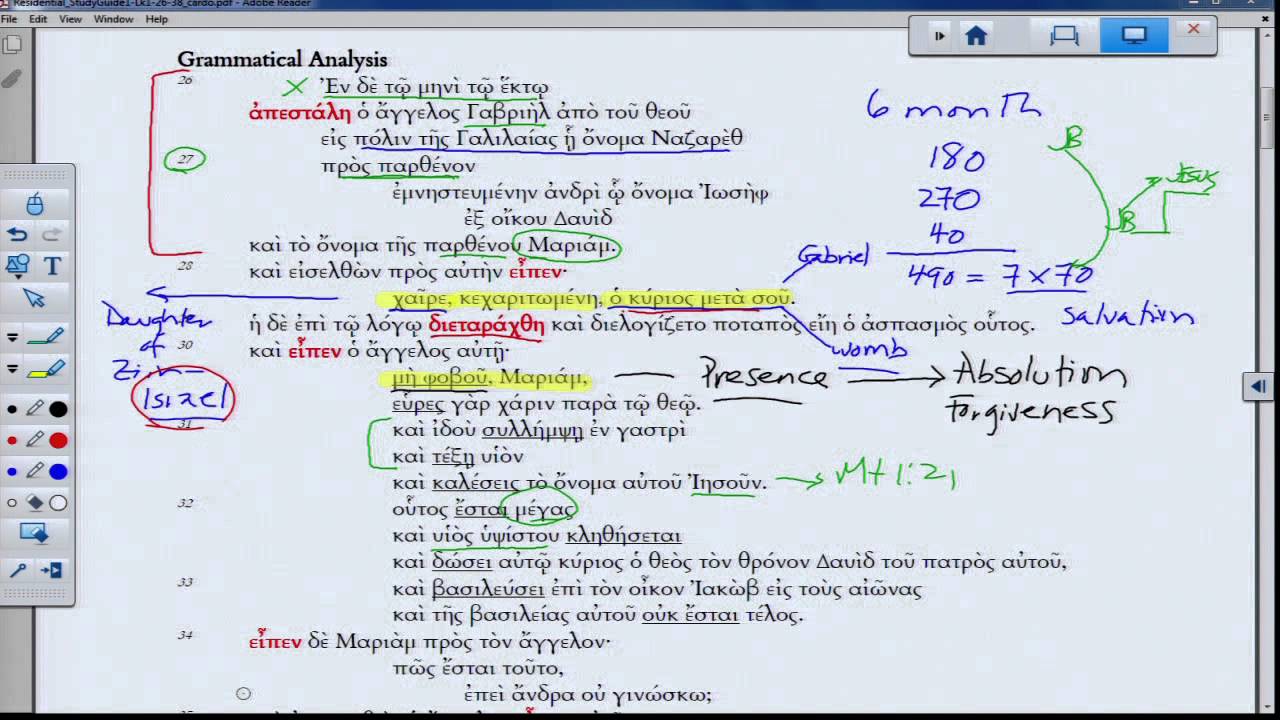This screenshot has width=1280, height=720.
Task: Click the word κληθήσεται
Action: 624,536
